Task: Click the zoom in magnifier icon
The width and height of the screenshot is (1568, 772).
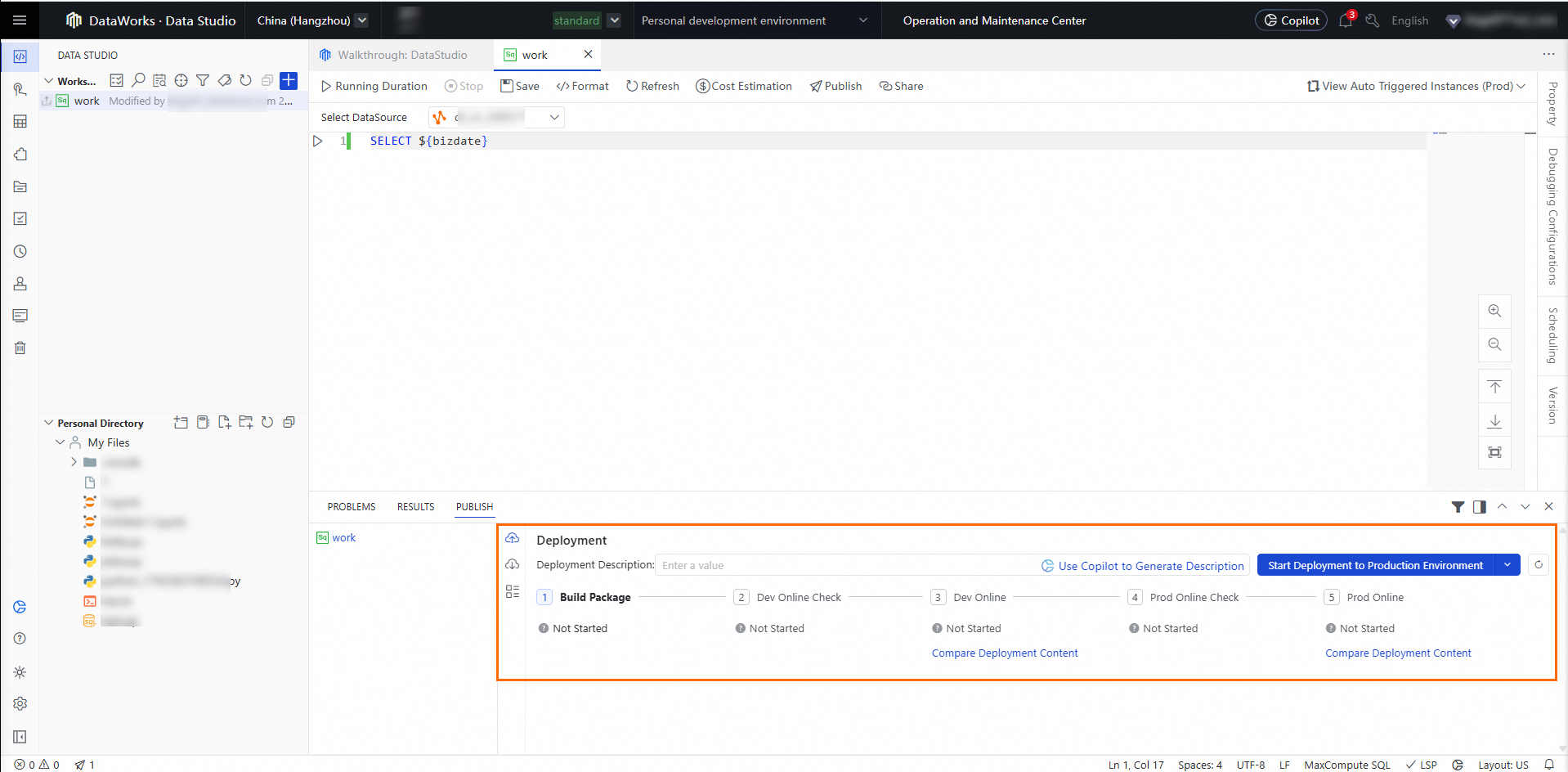Action: [x=1494, y=311]
